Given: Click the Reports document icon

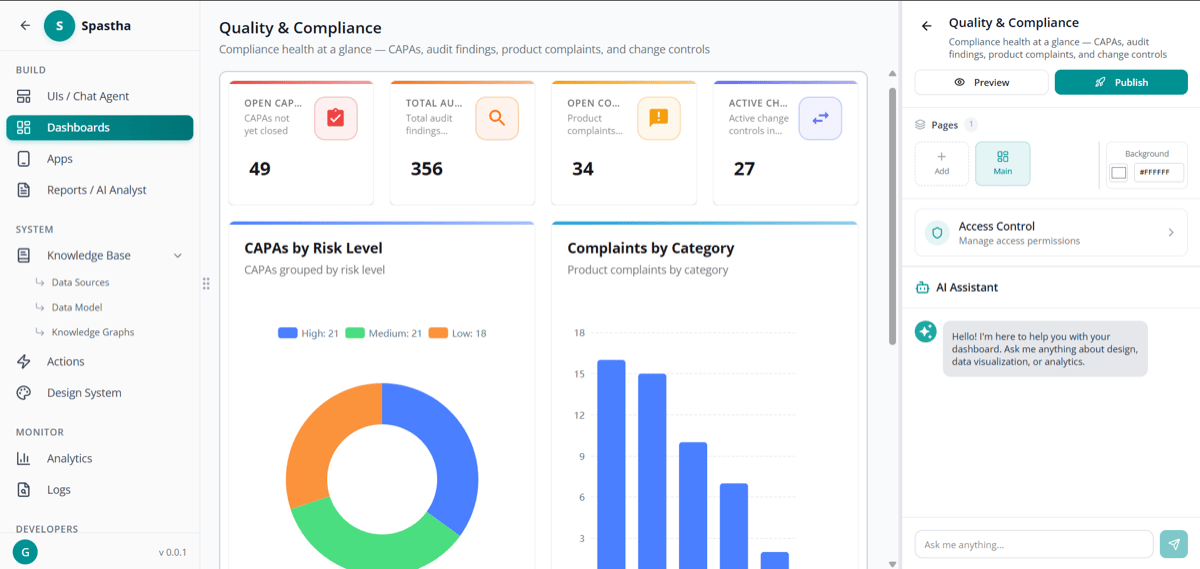Looking at the screenshot, I should click(x=24, y=190).
